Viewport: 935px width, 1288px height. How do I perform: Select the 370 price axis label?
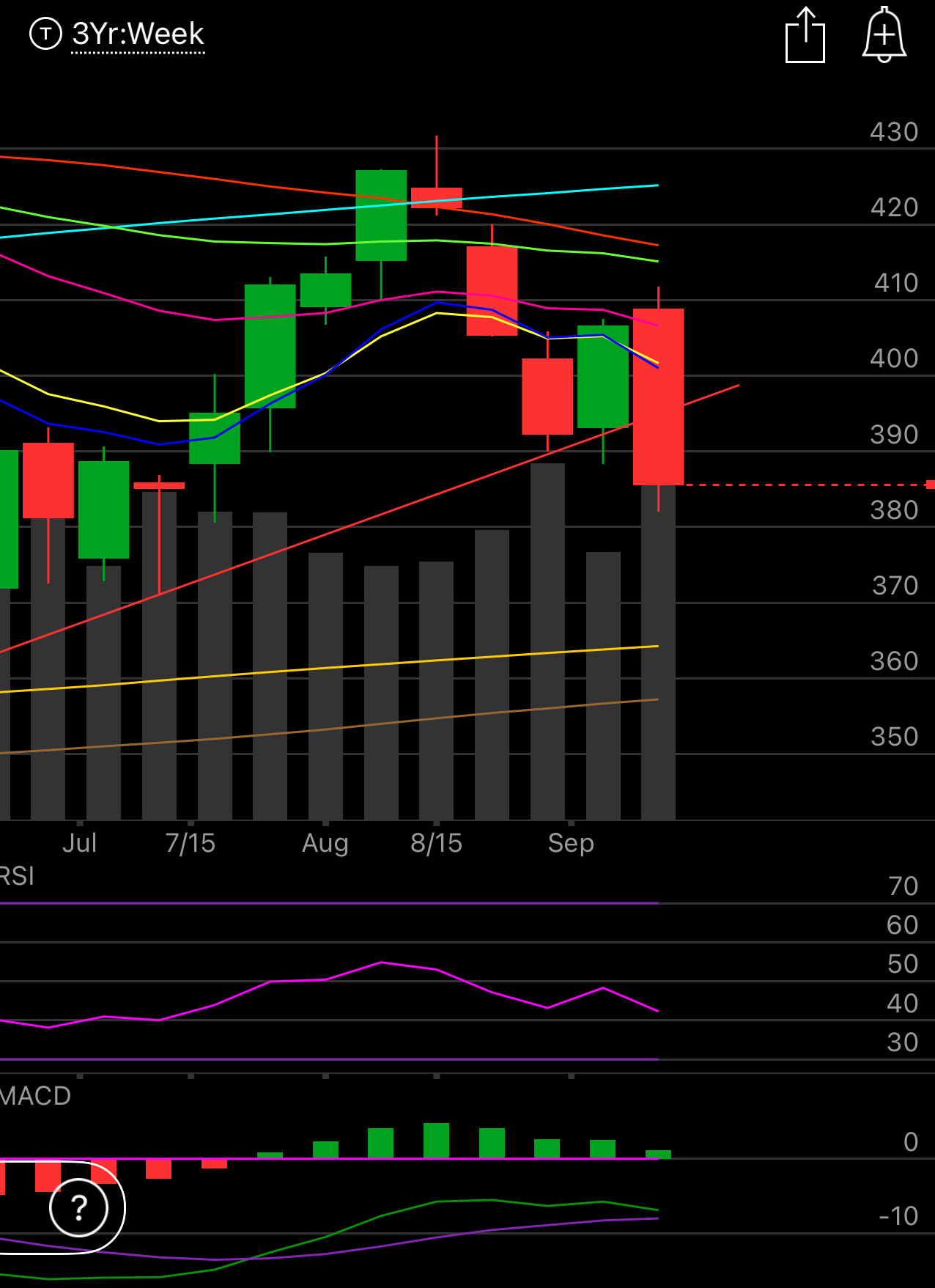pos(895,586)
